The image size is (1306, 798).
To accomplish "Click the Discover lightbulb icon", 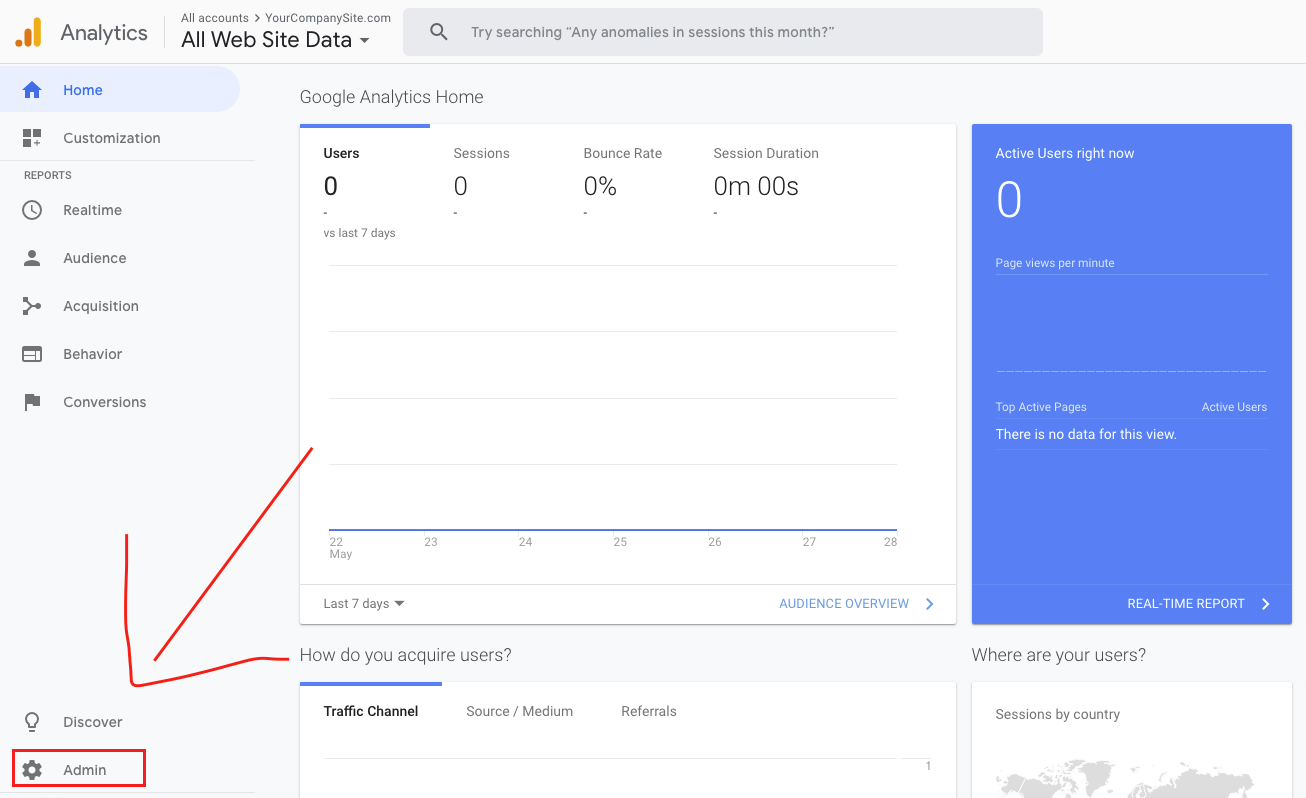I will (32, 722).
